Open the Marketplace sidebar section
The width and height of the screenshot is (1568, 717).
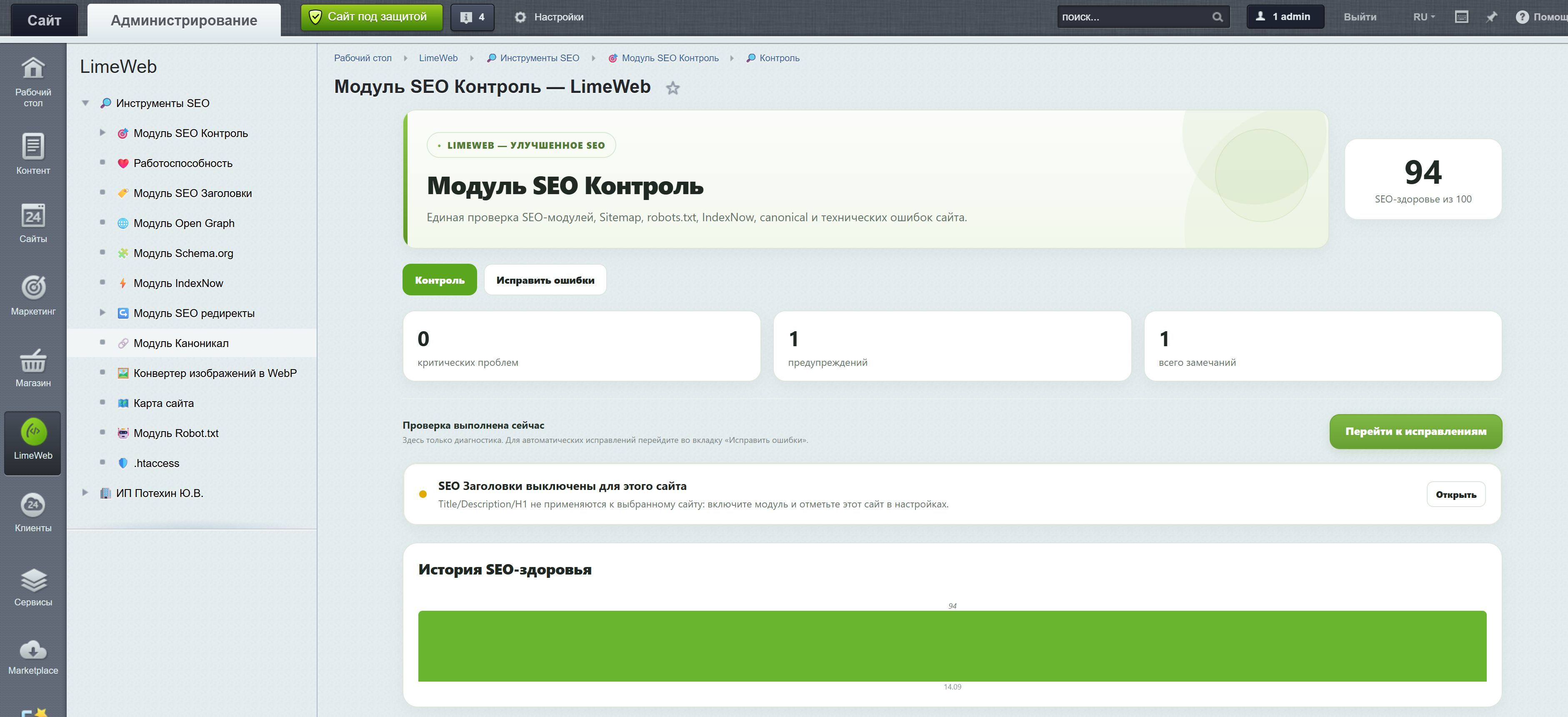(x=33, y=657)
